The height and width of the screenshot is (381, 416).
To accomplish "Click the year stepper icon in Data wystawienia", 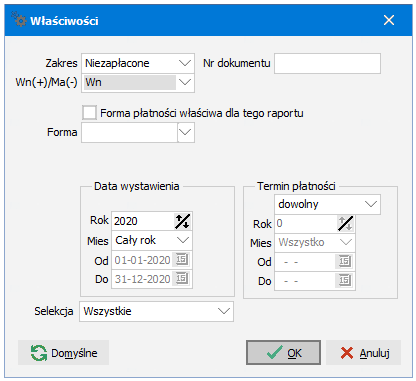I will [x=182, y=221].
